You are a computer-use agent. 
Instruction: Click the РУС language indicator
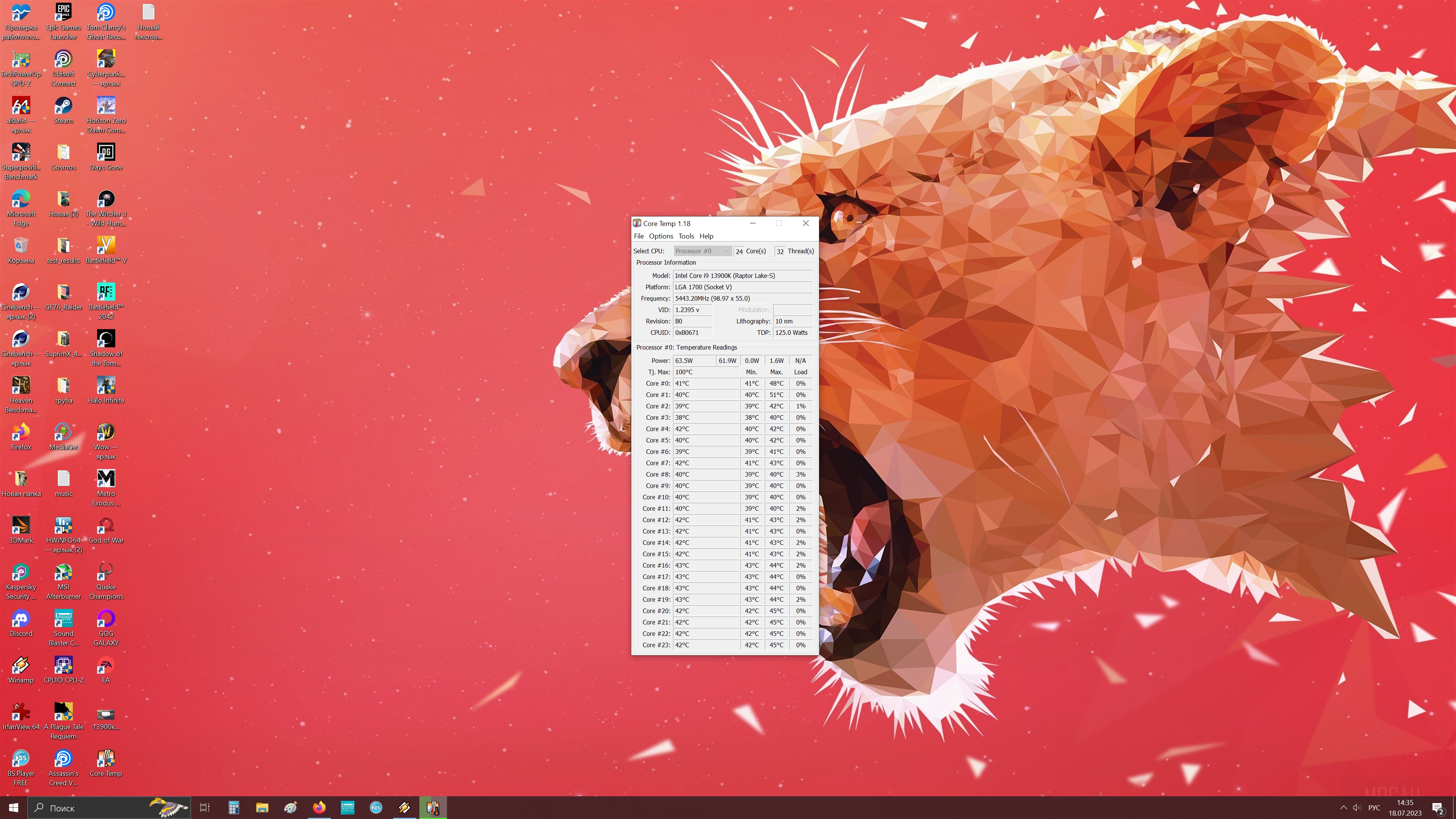click(x=1374, y=807)
